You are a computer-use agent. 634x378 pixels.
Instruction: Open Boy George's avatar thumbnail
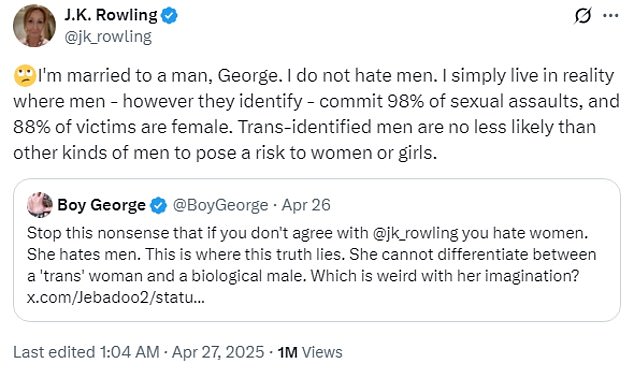[x=39, y=205]
